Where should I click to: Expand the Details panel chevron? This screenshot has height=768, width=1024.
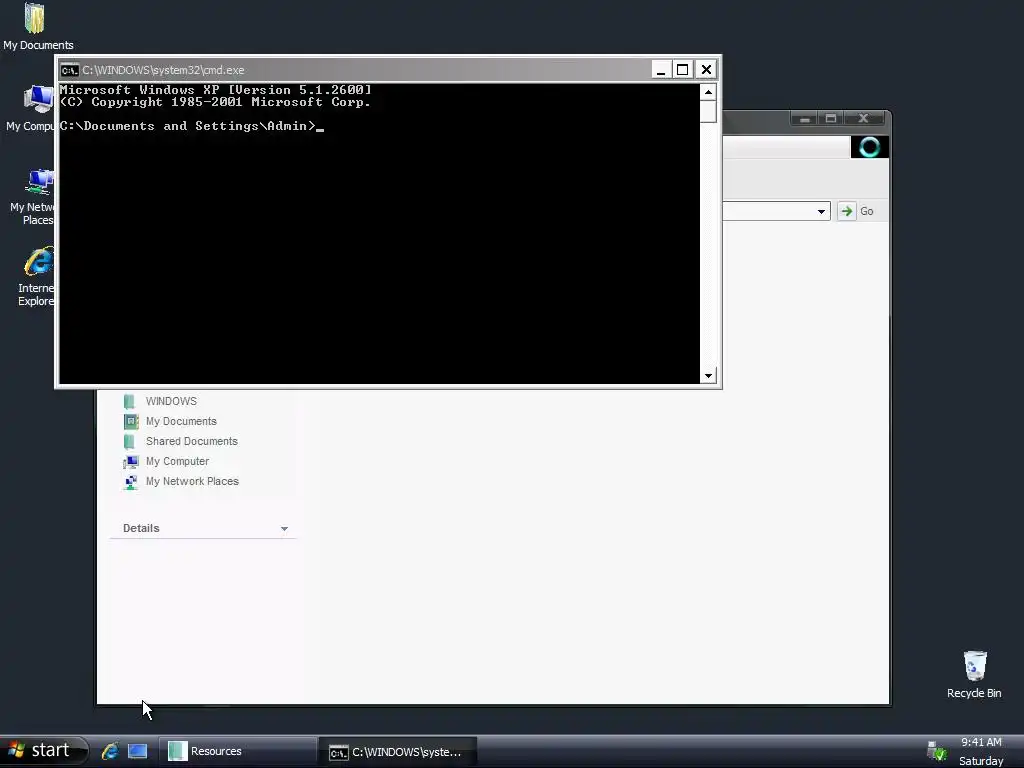[284, 528]
